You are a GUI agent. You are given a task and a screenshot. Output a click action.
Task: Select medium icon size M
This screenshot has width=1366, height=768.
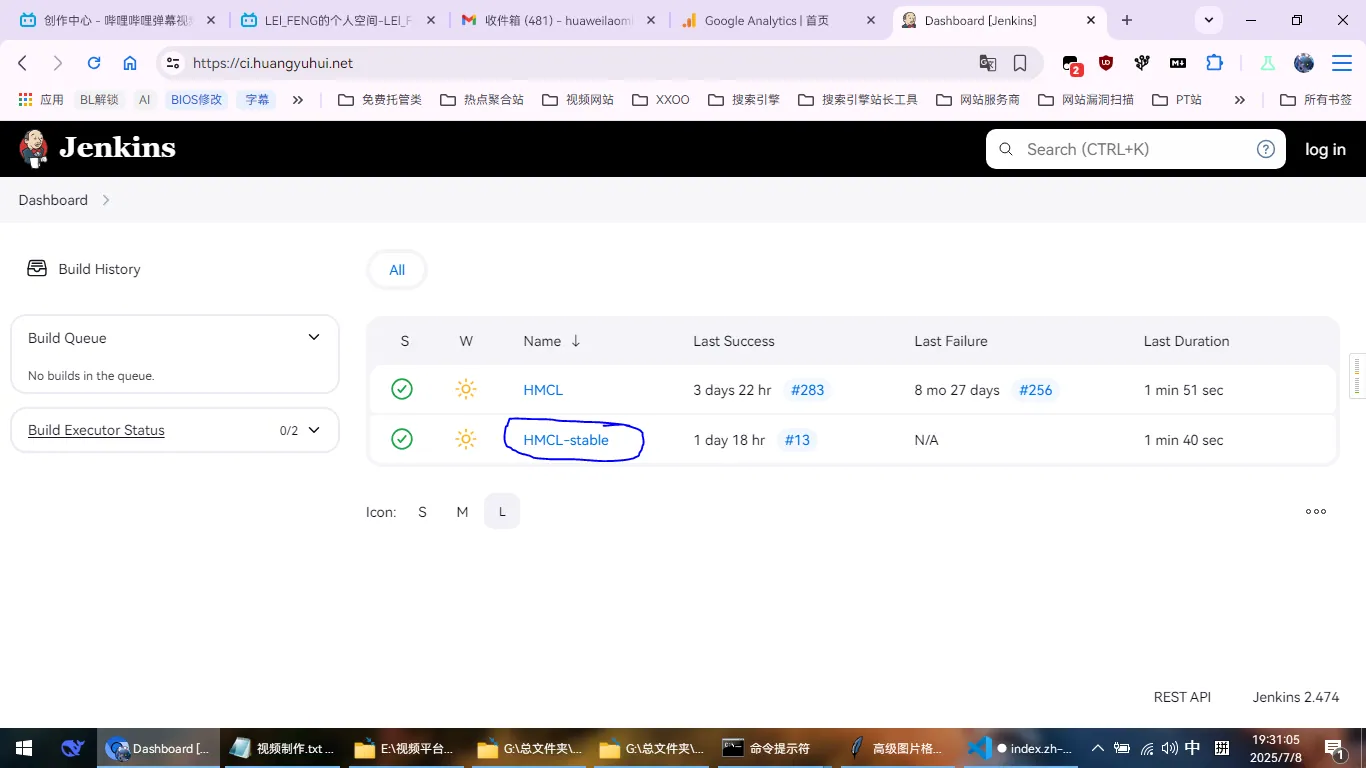(x=462, y=511)
